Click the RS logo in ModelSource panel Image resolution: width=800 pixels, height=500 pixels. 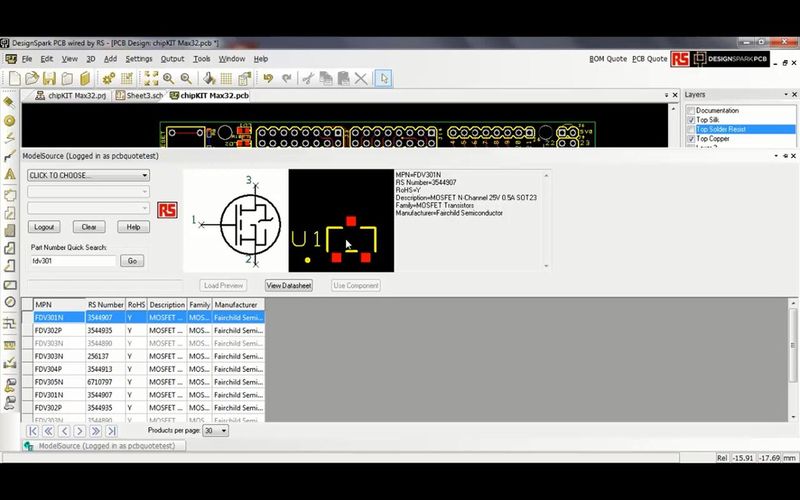pos(167,210)
